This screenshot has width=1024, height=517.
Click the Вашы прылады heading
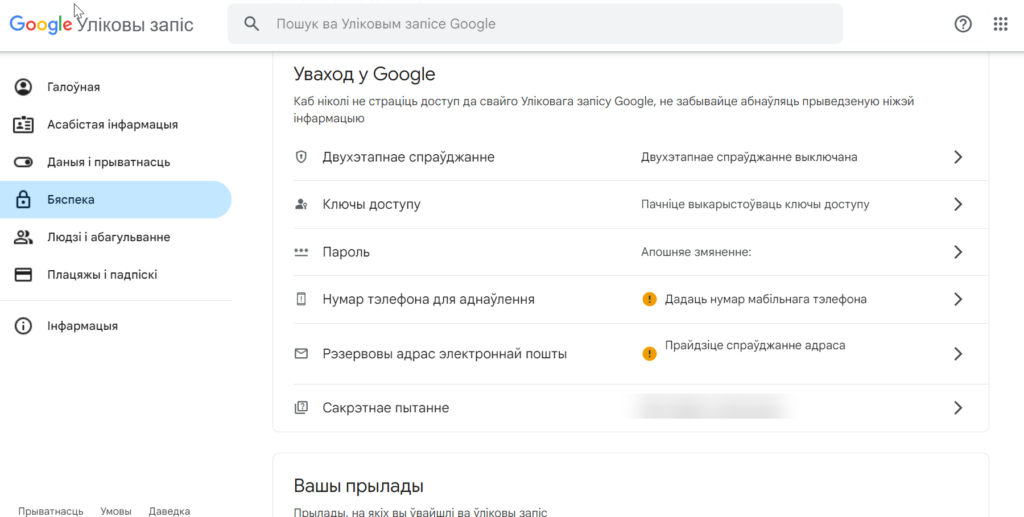click(x=359, y=486)
